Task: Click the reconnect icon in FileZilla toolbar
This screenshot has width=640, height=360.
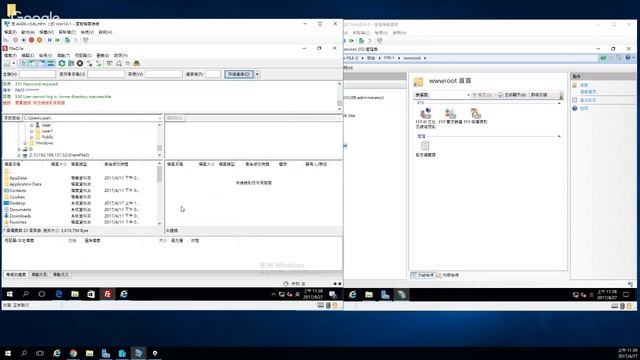Action: pyautogui.click(x=98, y=64)
